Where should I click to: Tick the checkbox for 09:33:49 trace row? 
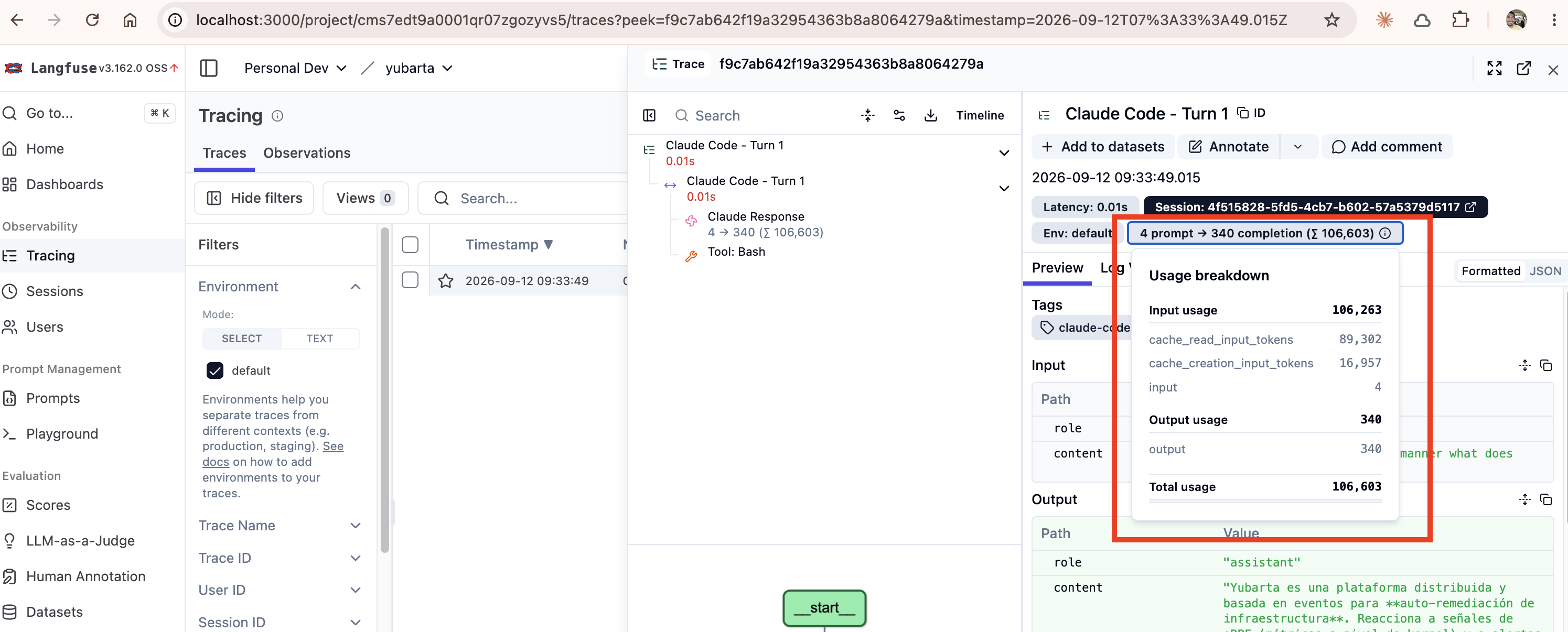[x=410, y=280]
